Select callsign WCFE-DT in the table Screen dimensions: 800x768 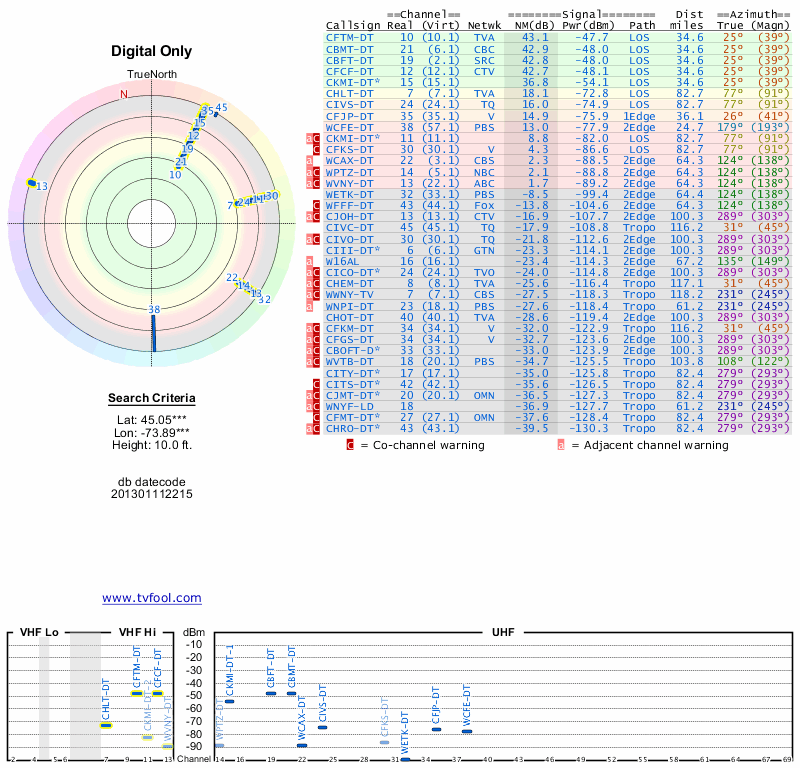tap(349, 128)
